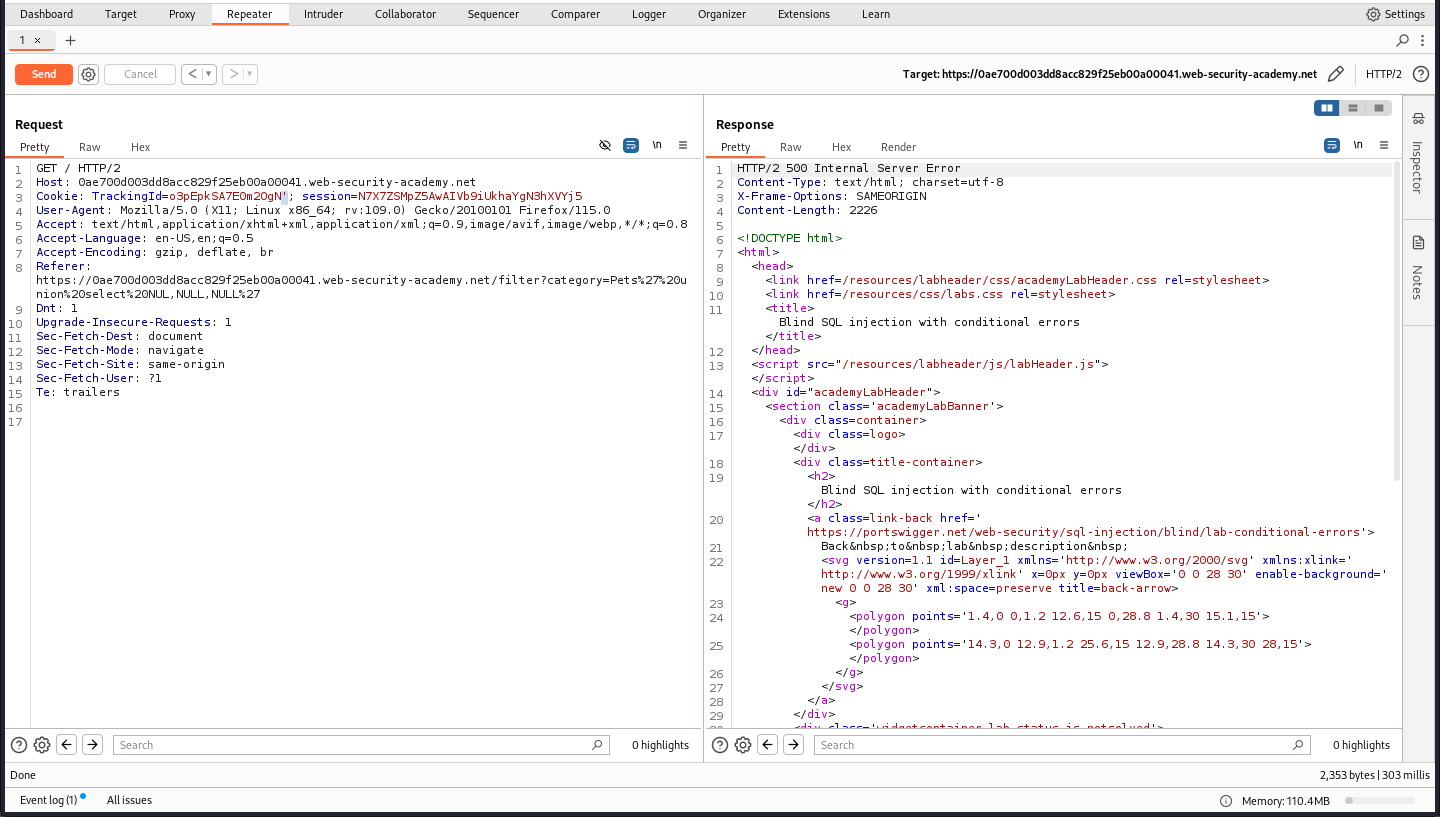Image resolution: width=1440 pixels, height=817 pixels.
Task: Open the Collaborator tab
Action: tap(405, 14)
